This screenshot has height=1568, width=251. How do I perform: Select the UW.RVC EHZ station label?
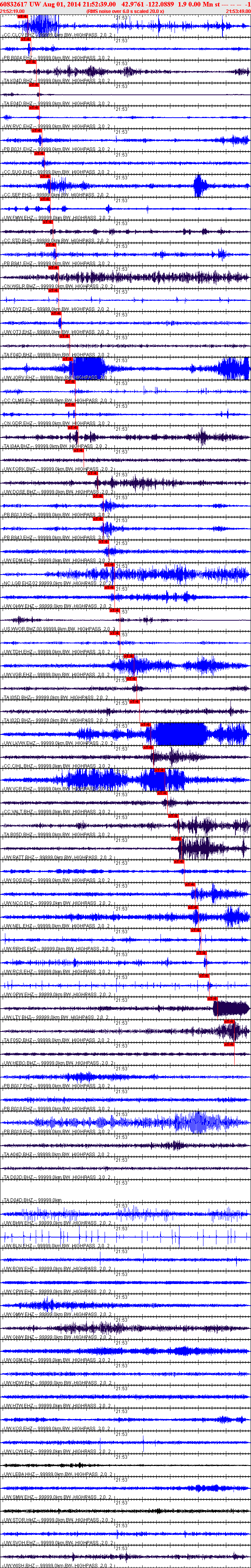click(x=18, y=126)
